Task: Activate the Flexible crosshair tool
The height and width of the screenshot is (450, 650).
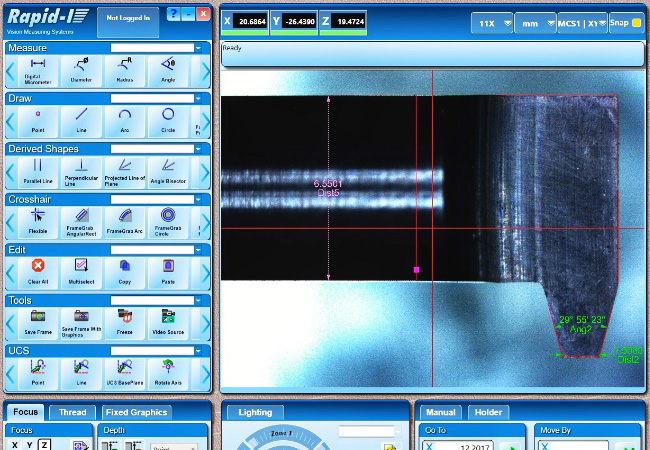Action: tap(38, 219)
